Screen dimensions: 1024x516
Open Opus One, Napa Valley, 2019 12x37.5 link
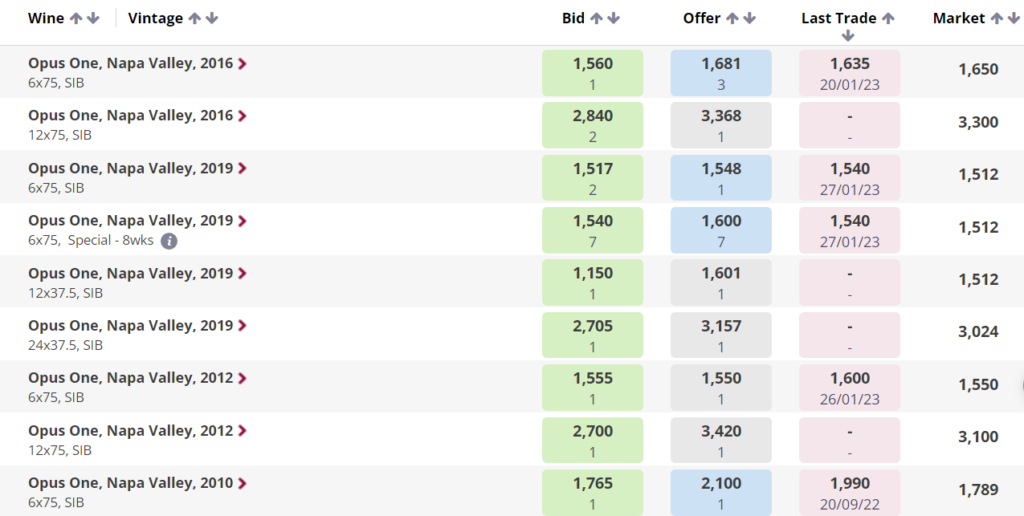[x=131, y=273]
